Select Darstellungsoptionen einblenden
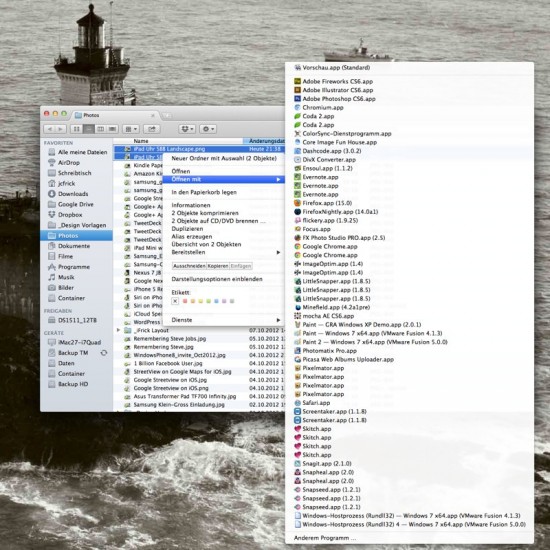 [224, 279]
